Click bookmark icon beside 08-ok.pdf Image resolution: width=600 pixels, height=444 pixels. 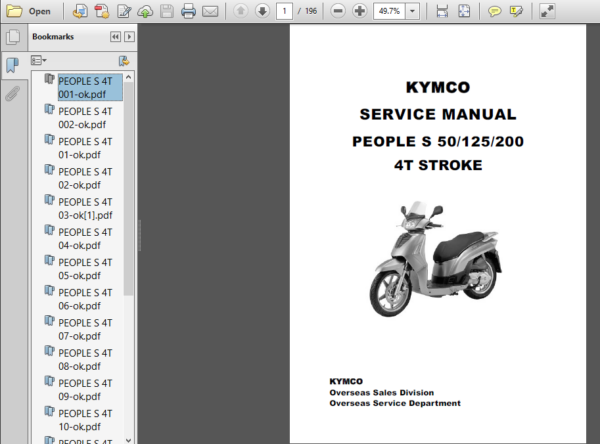[49, 351]
